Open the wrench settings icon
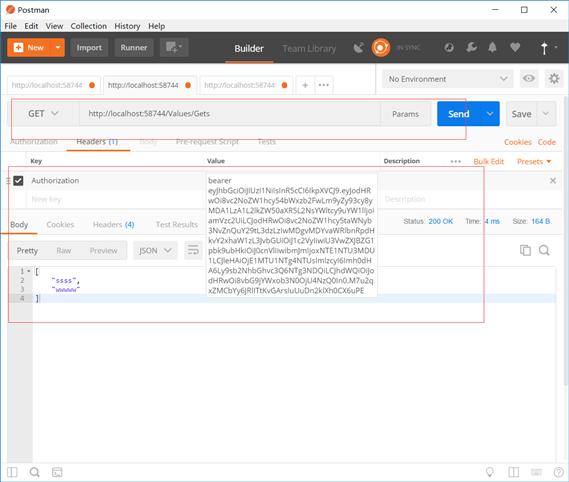Viewport: 569px width, 482px height. [471, 47]
